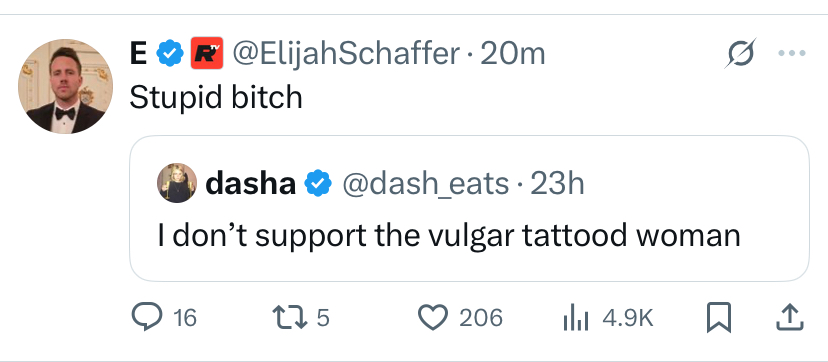Open dasha's small avatar in quoted post
The height and width of the screenshot is (362, 828).
point(177,183)
